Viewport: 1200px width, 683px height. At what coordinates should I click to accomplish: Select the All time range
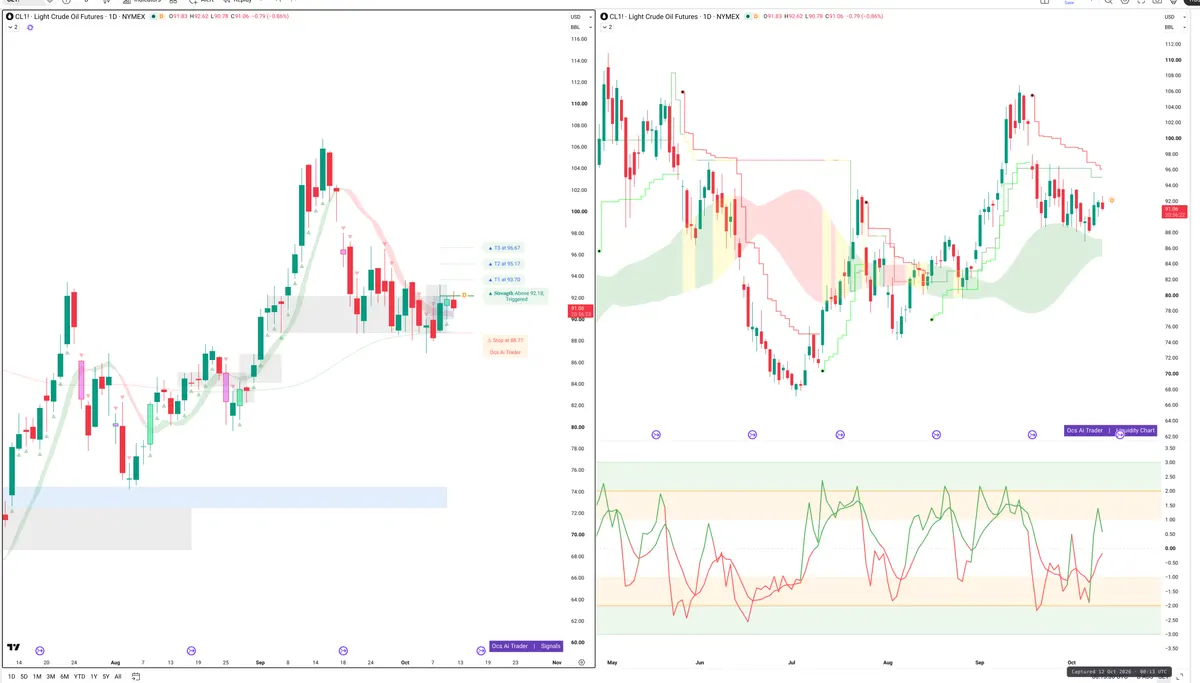118,677
